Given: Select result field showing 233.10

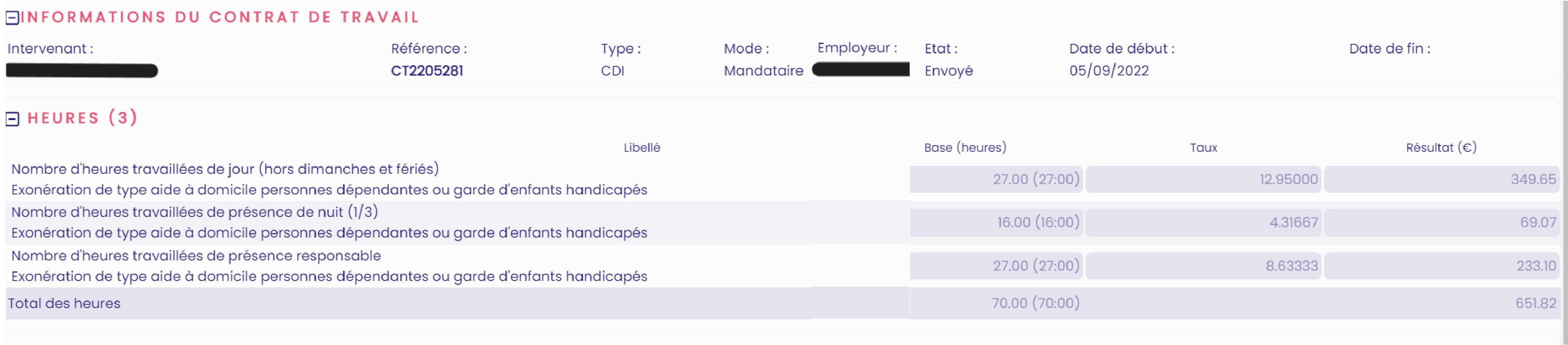Looking at the screenshot, I should 1441,266.
